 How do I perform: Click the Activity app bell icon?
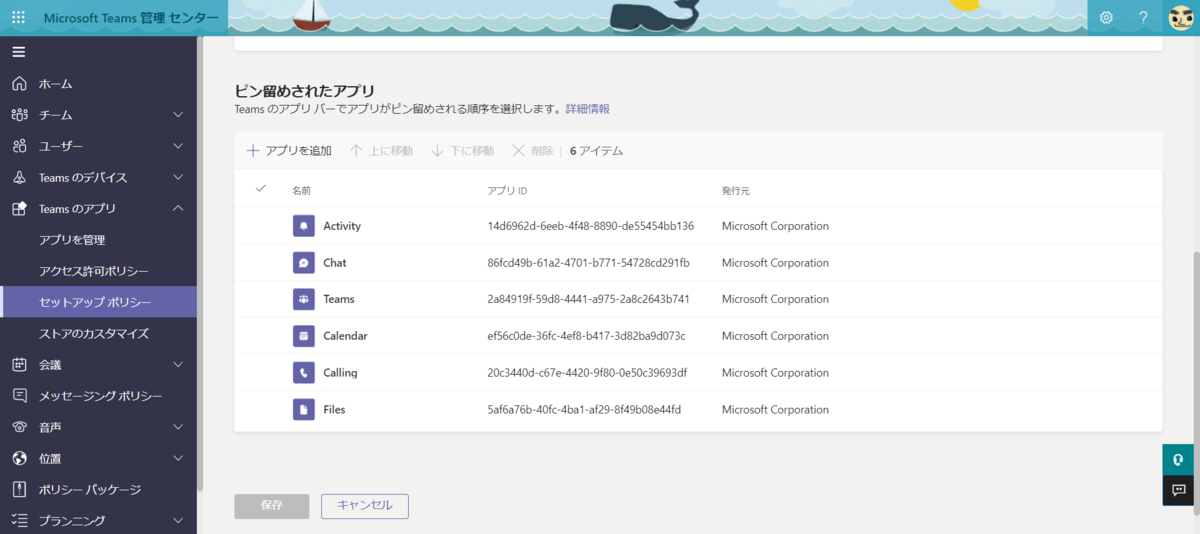(x=303, y=226)
